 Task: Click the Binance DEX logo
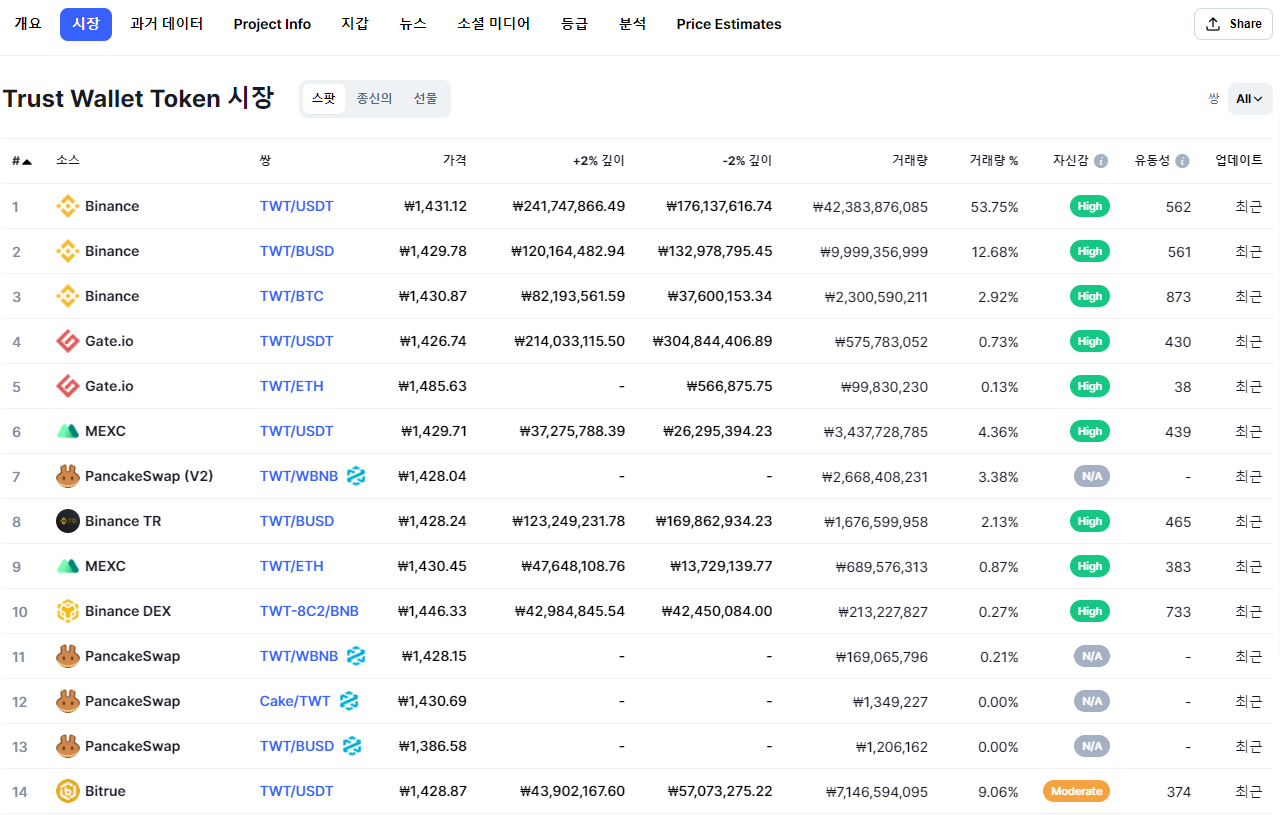(67, 612)
